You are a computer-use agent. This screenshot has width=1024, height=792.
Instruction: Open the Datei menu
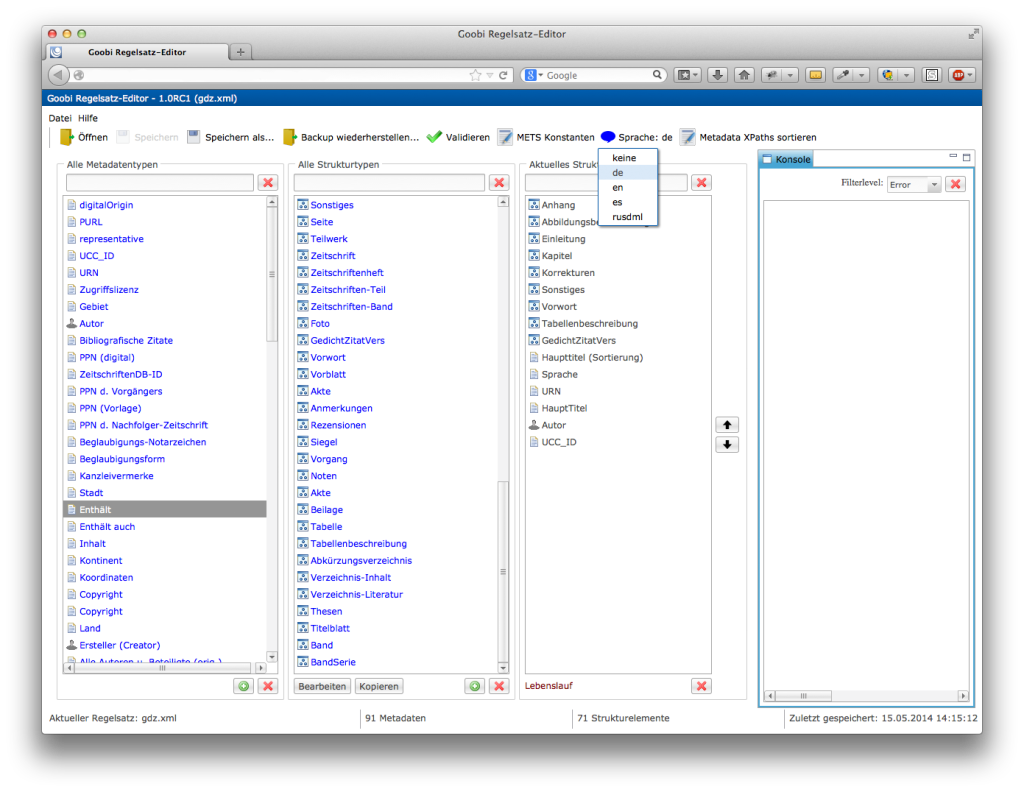click(x=60, y=118)
